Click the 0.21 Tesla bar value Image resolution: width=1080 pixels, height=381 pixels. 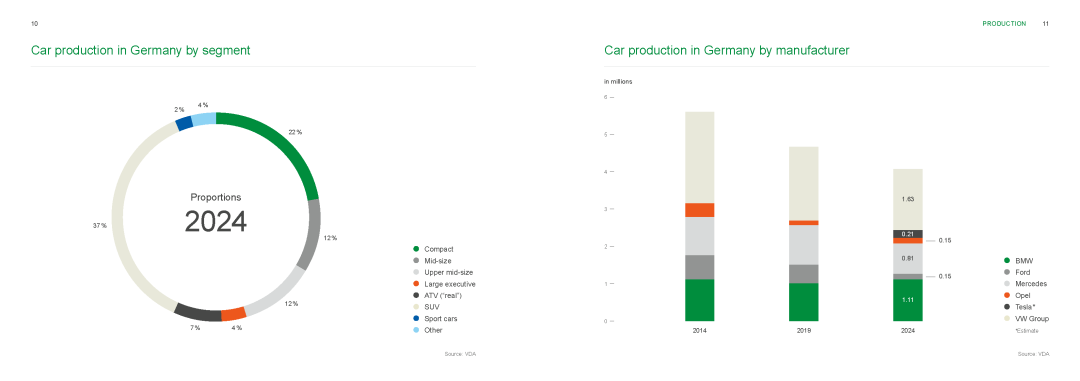coord(908,234)
